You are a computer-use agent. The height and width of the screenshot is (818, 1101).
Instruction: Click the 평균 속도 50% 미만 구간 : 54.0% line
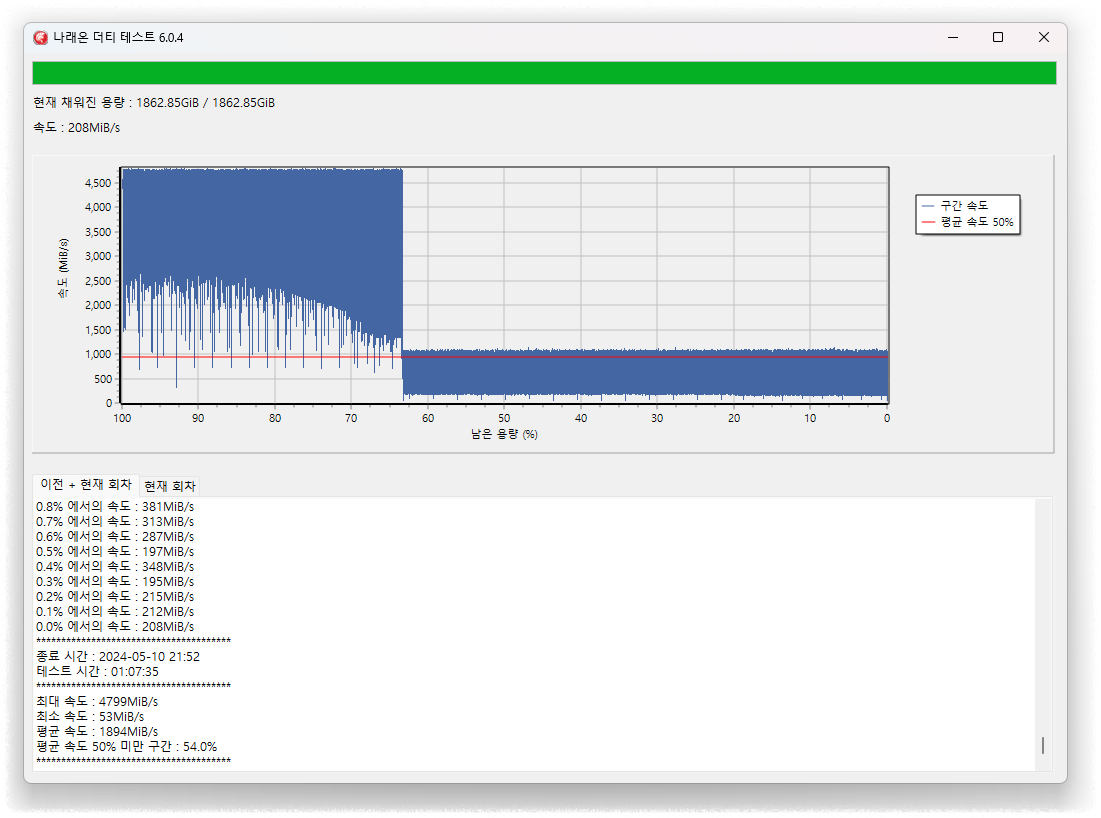(126, 747)
